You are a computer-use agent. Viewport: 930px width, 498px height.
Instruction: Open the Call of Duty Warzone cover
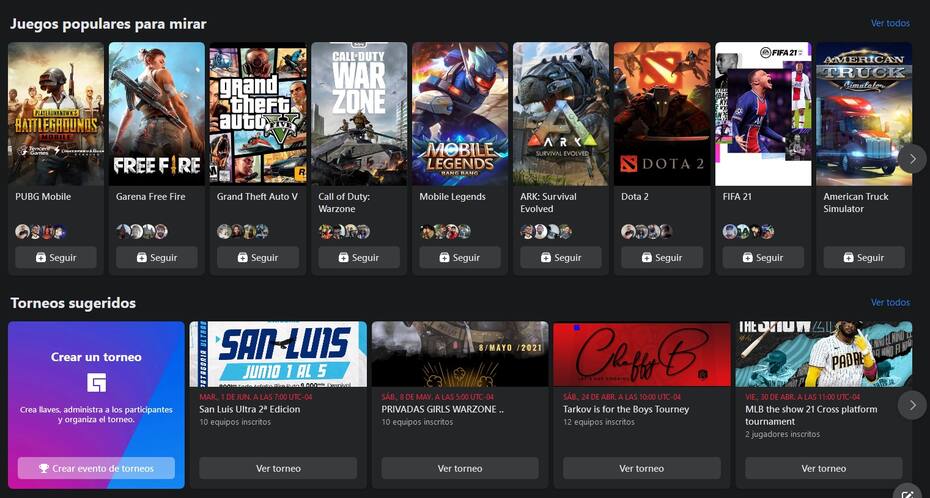[359, 114]
